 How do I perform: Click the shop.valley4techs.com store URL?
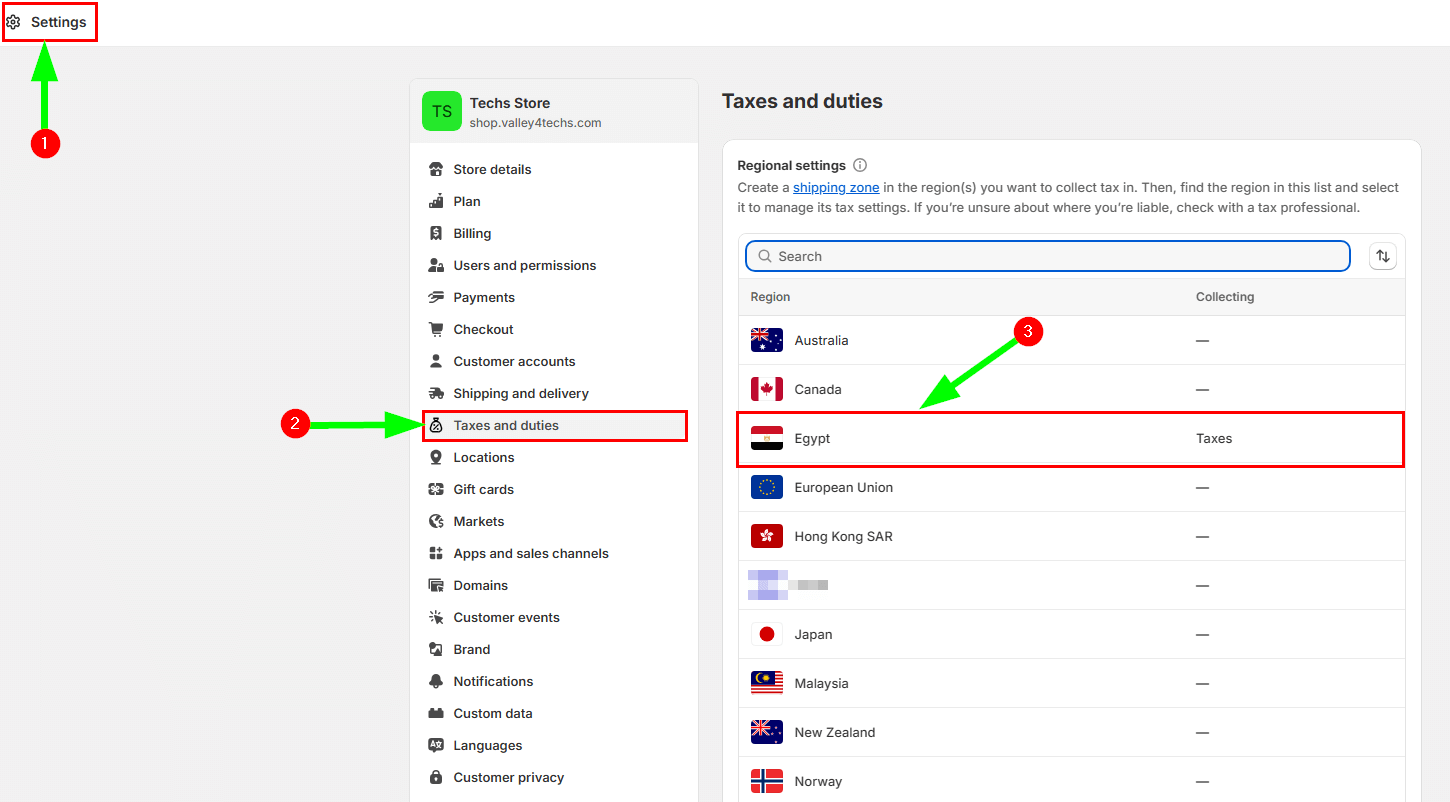[536, 123]
